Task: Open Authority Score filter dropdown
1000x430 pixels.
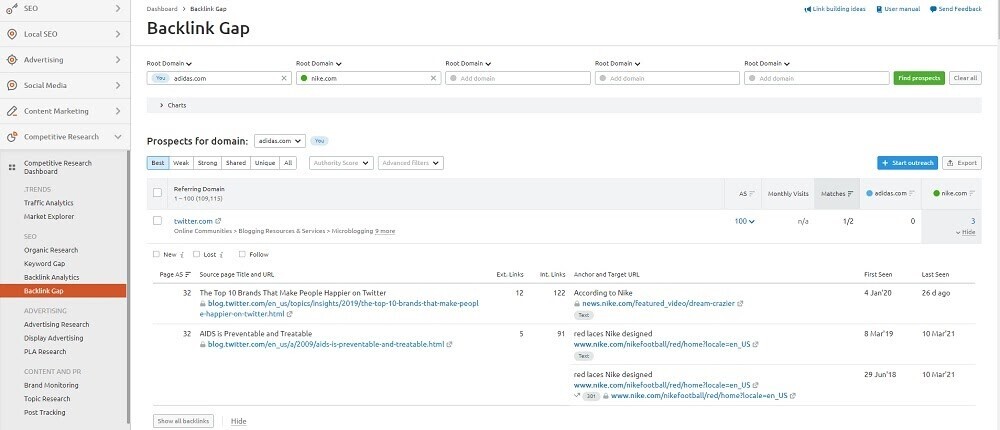Action: tap(341, 163)
